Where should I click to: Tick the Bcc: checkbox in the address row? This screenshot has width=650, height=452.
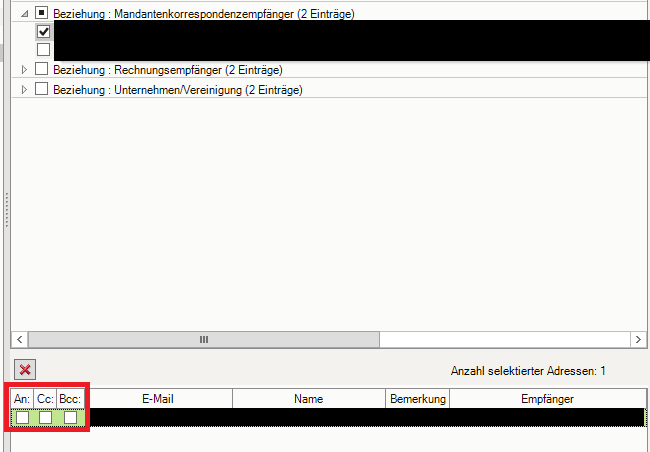click(x=70, y=417)
